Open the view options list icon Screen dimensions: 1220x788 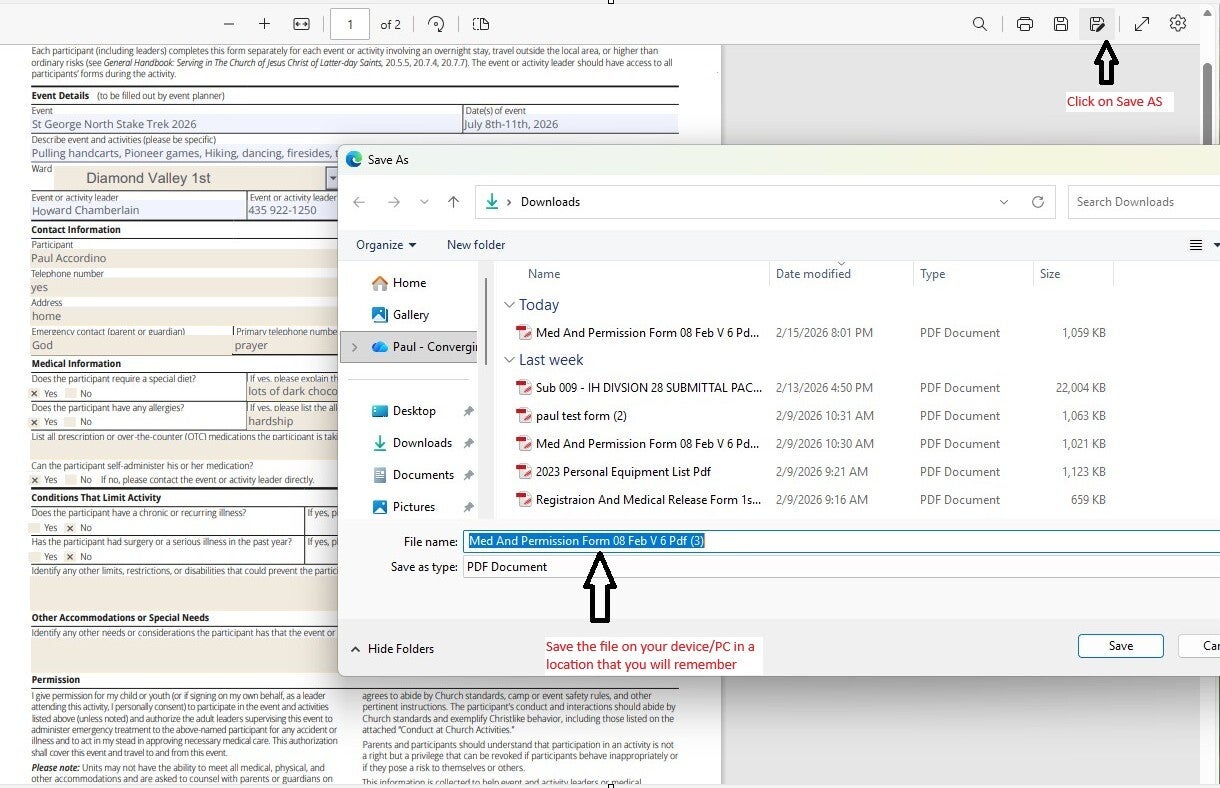[1196, 245]
